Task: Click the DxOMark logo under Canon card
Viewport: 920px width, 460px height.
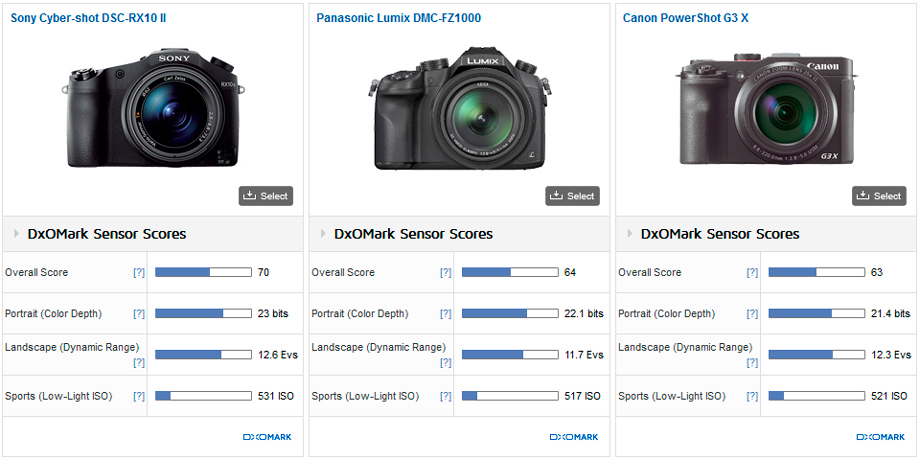Action: pos(881,437)
